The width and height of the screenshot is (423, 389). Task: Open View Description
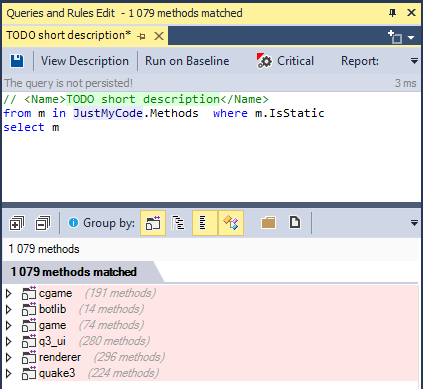point(85,61)
